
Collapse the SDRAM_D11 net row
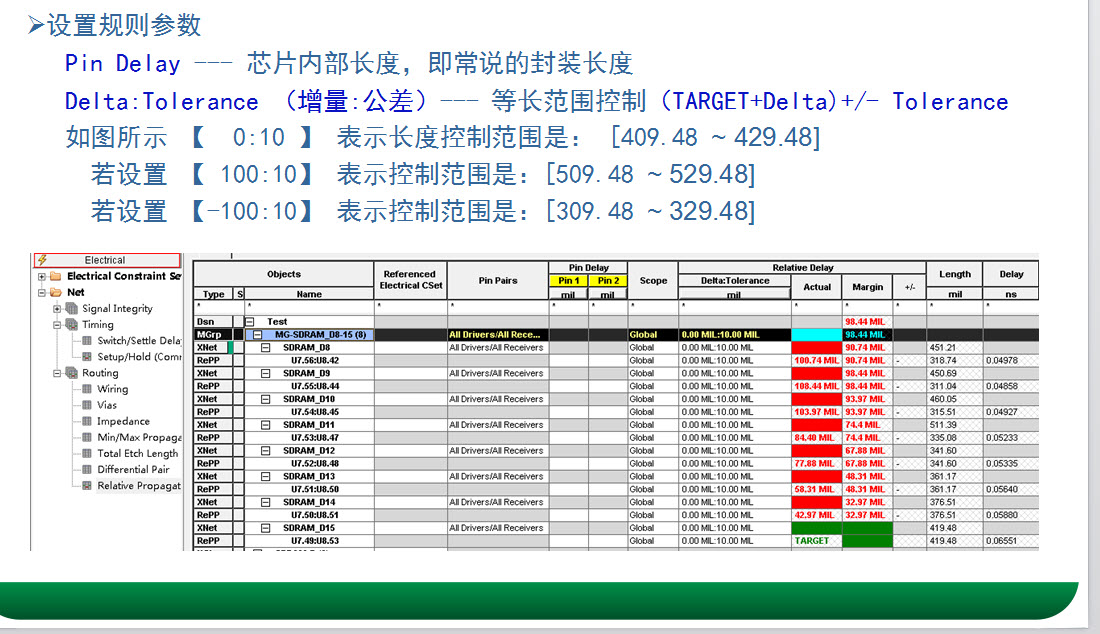tap(266, 425)
